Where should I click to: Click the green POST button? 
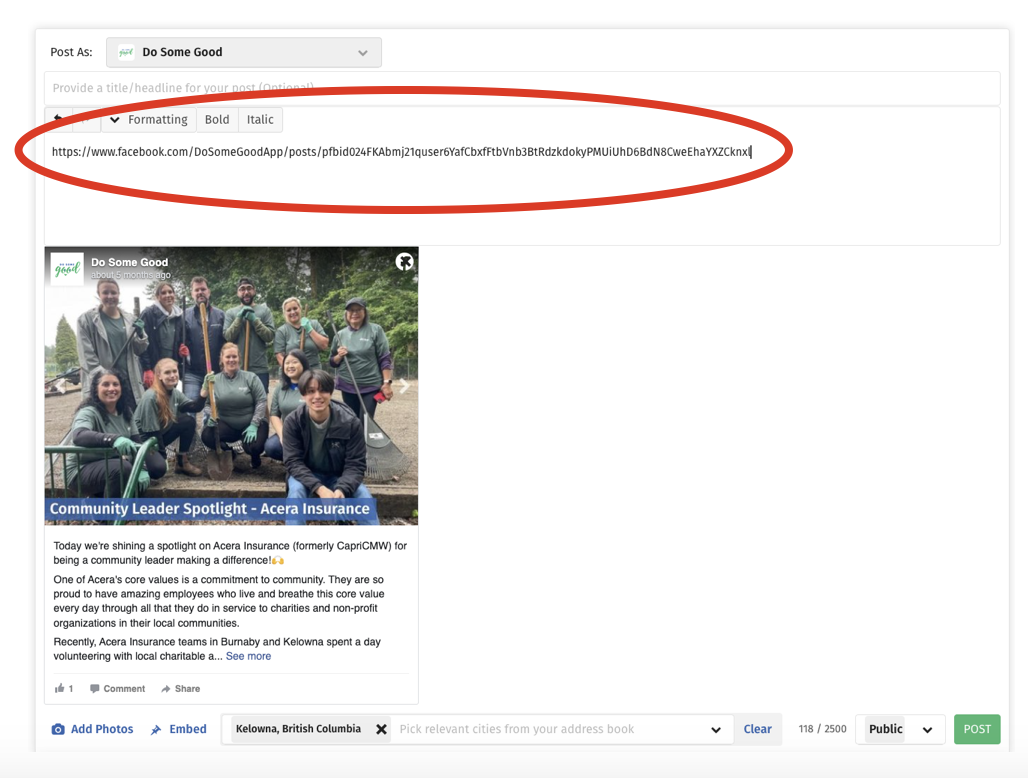[x=977, y=729]
